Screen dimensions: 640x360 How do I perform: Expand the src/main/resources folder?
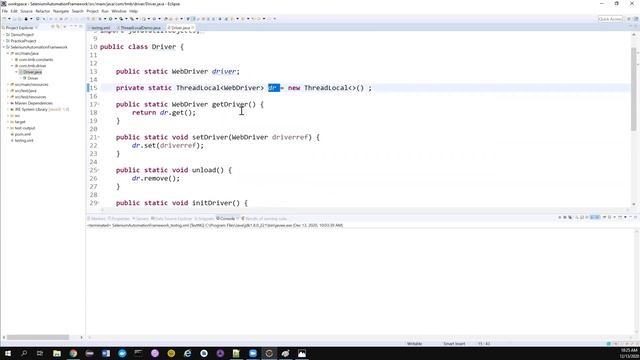coord(8,84)
